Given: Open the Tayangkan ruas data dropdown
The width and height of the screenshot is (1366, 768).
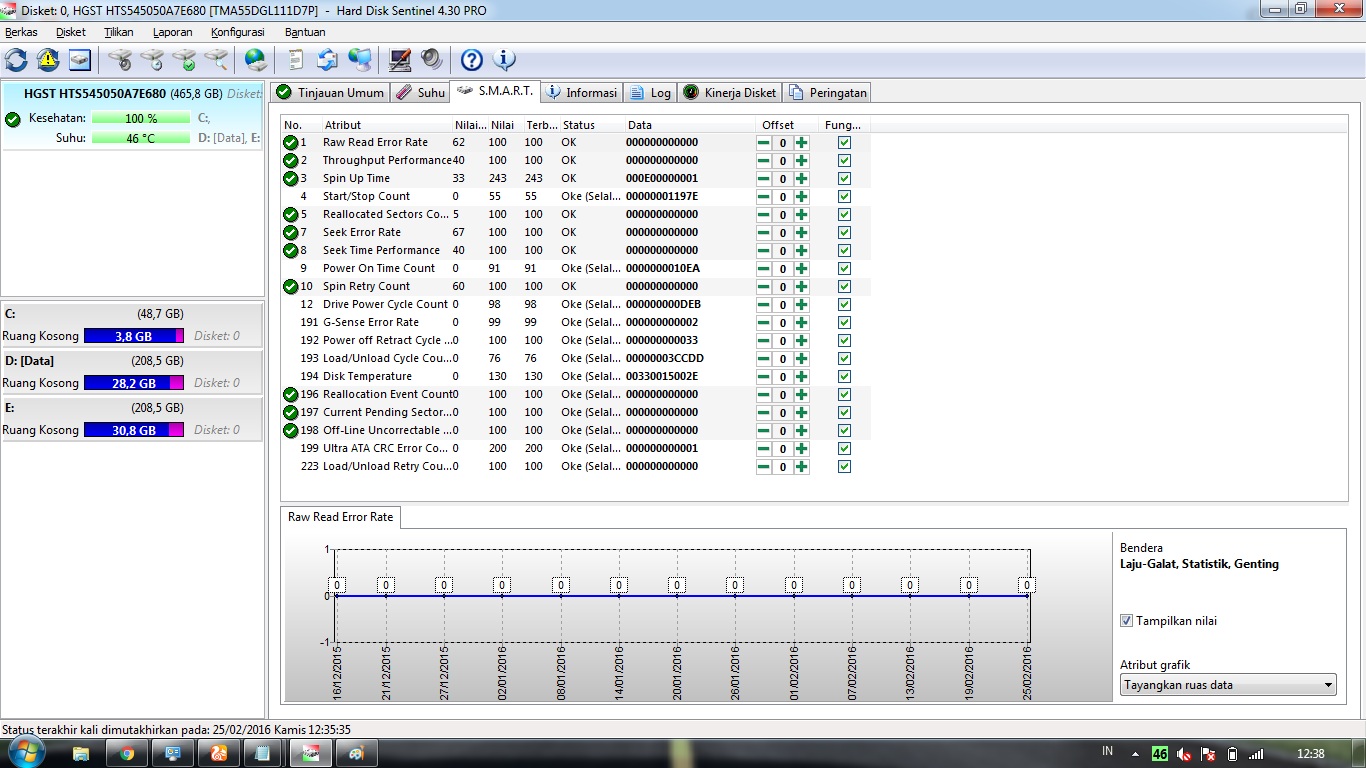Looking at the screenshot, I should (x=1228, y=685).
